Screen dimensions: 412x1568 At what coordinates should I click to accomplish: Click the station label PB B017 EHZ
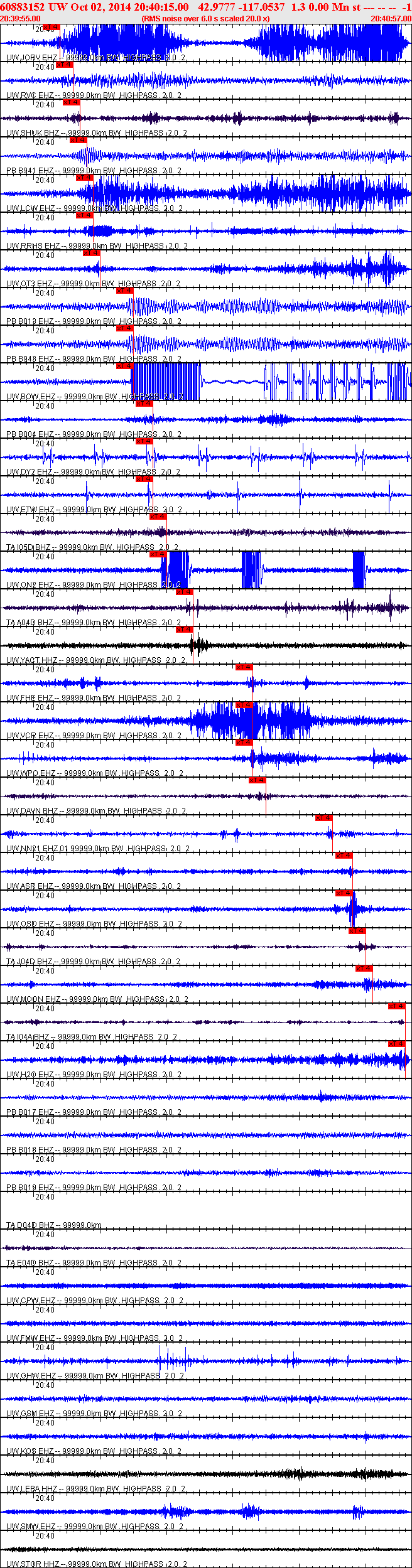(30, 1112)
